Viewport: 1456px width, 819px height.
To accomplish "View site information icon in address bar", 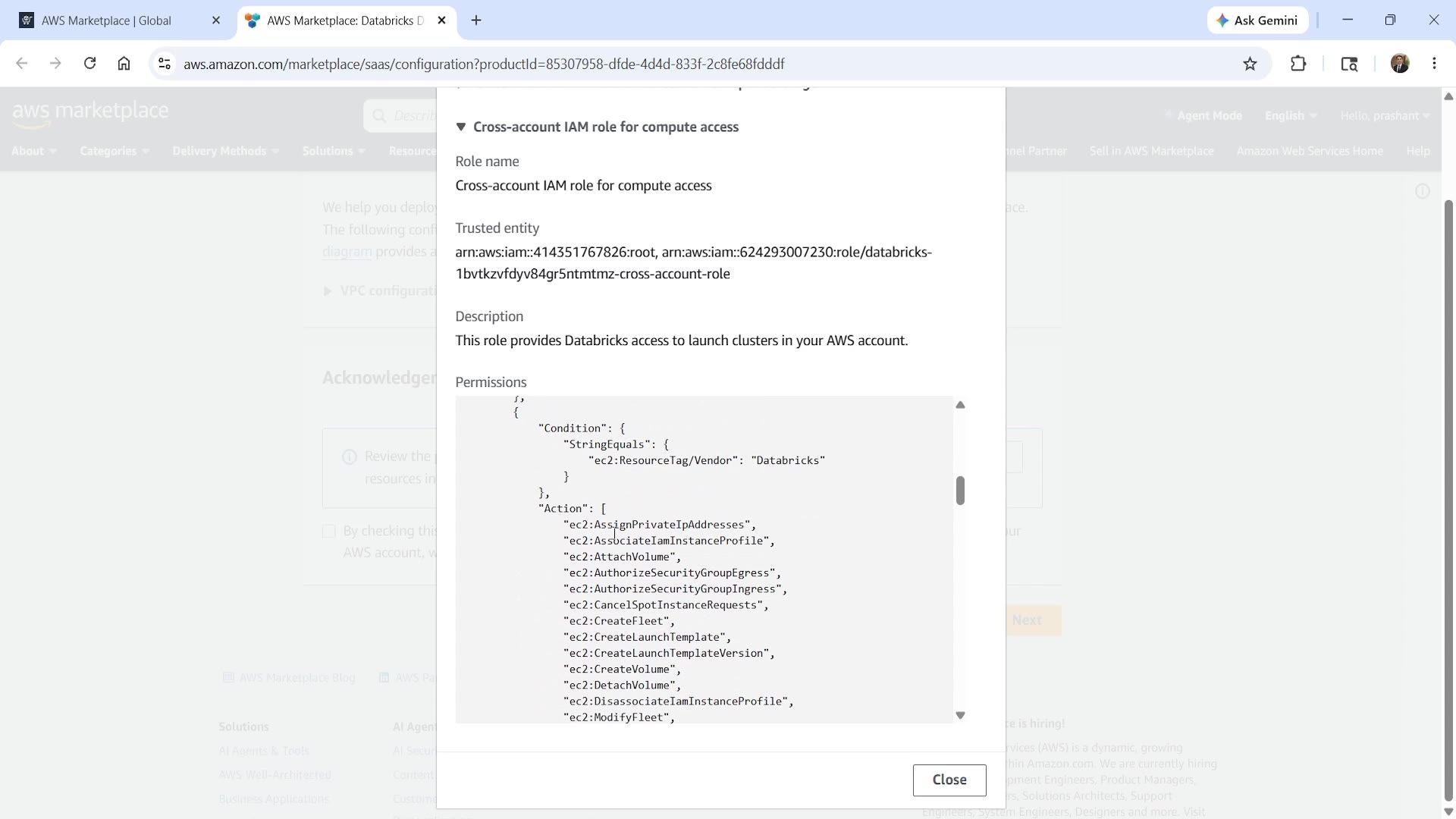I will (x=164, y=64).
